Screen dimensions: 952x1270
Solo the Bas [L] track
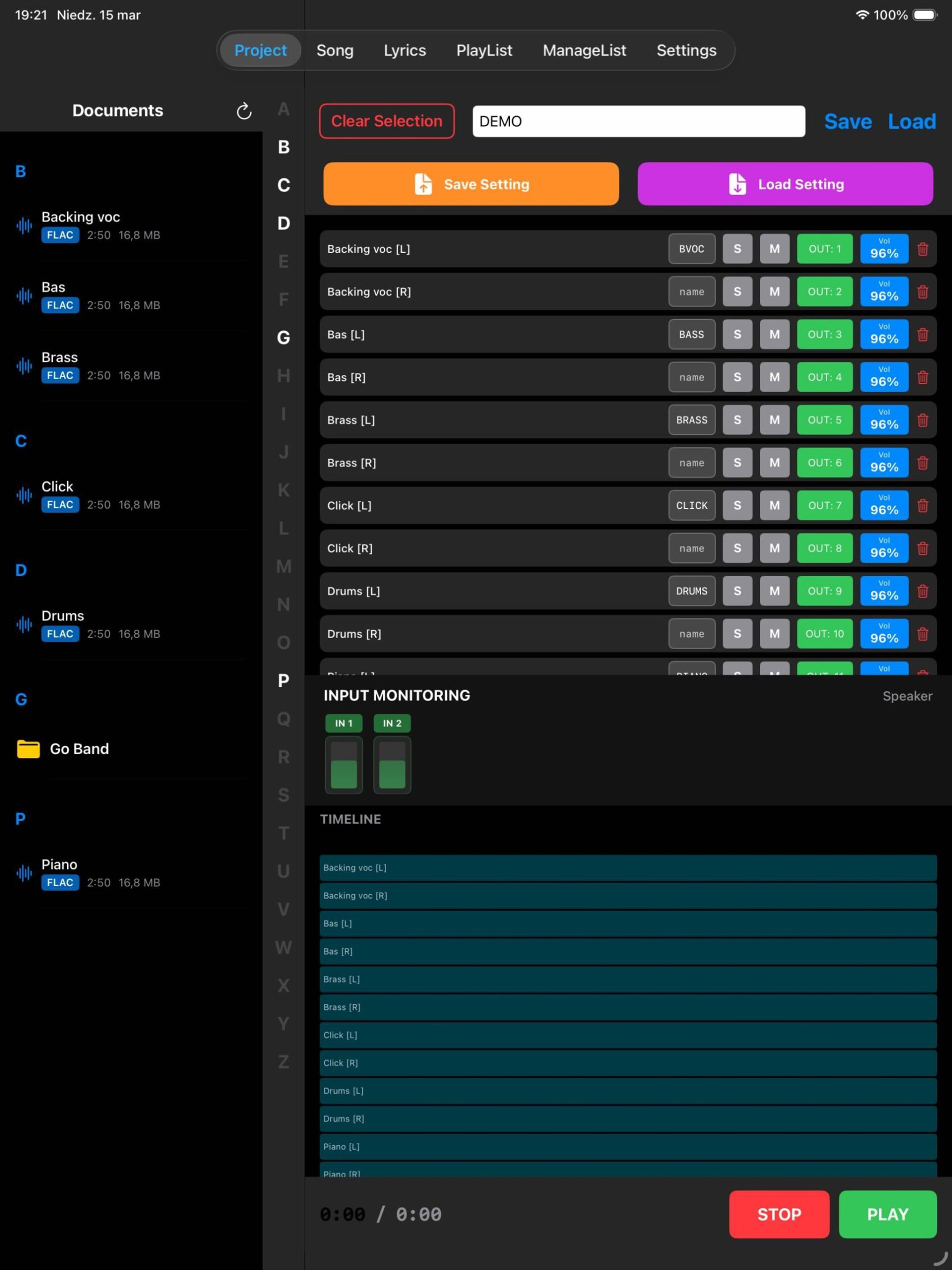737,334
